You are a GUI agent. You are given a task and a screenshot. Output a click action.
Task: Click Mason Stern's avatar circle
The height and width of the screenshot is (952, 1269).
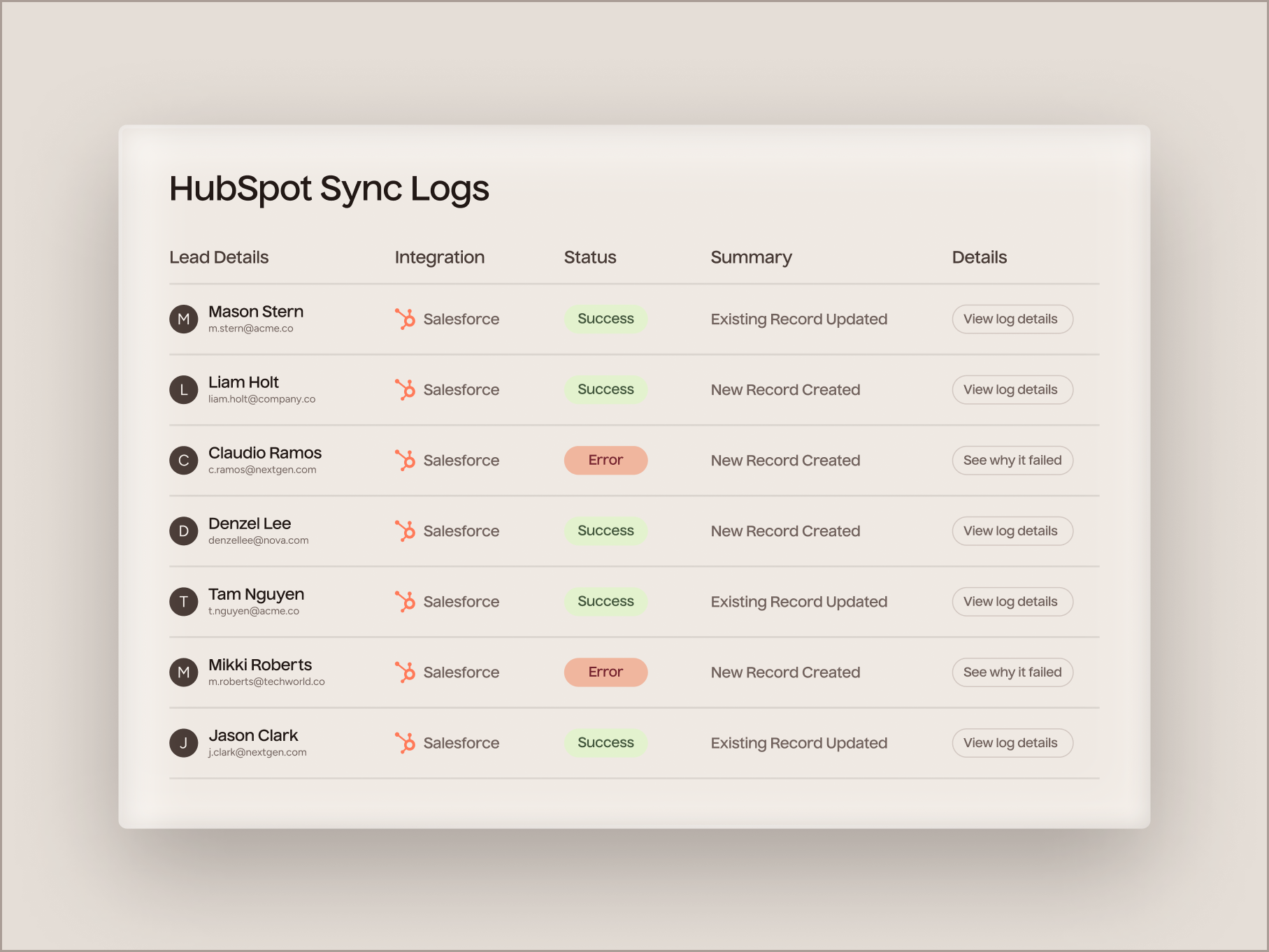coord(184,319)
